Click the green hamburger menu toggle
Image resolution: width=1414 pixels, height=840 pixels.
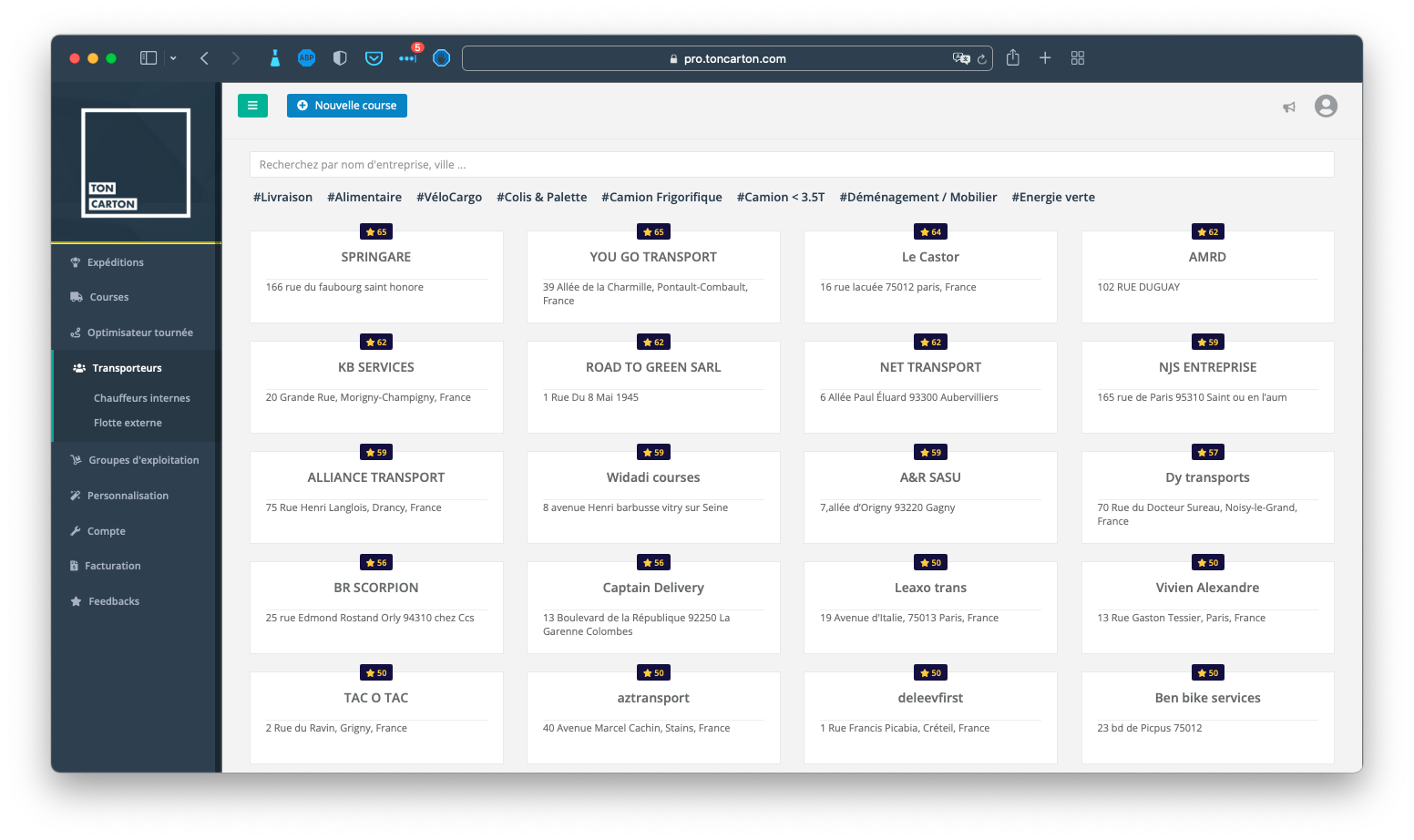252,106
